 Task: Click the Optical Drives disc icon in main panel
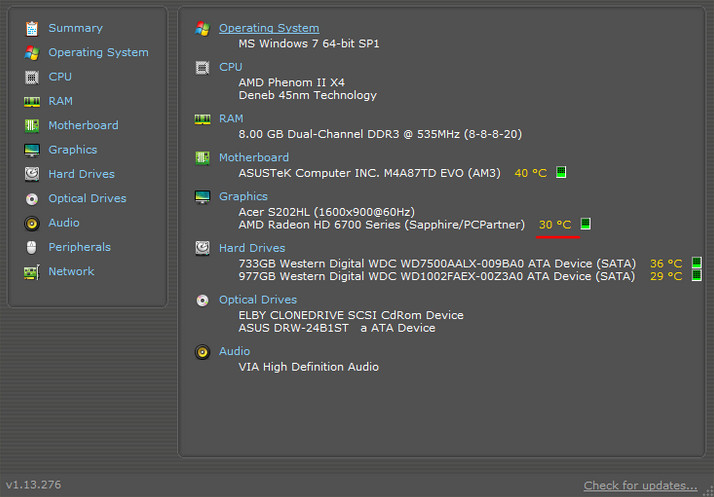point(202,300)
